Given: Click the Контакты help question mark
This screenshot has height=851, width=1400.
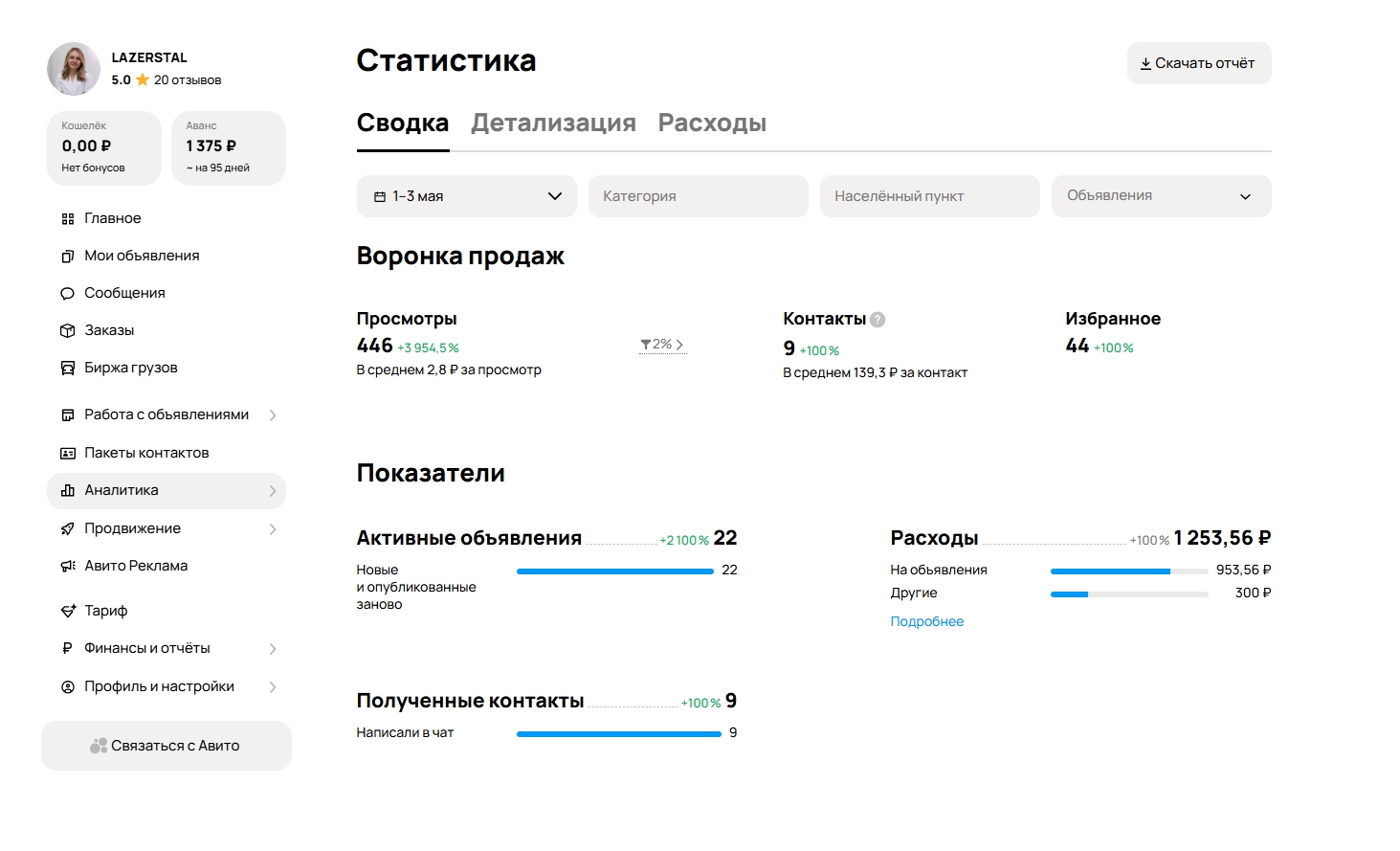Looking at the screenshot, I should click(878, 320).
